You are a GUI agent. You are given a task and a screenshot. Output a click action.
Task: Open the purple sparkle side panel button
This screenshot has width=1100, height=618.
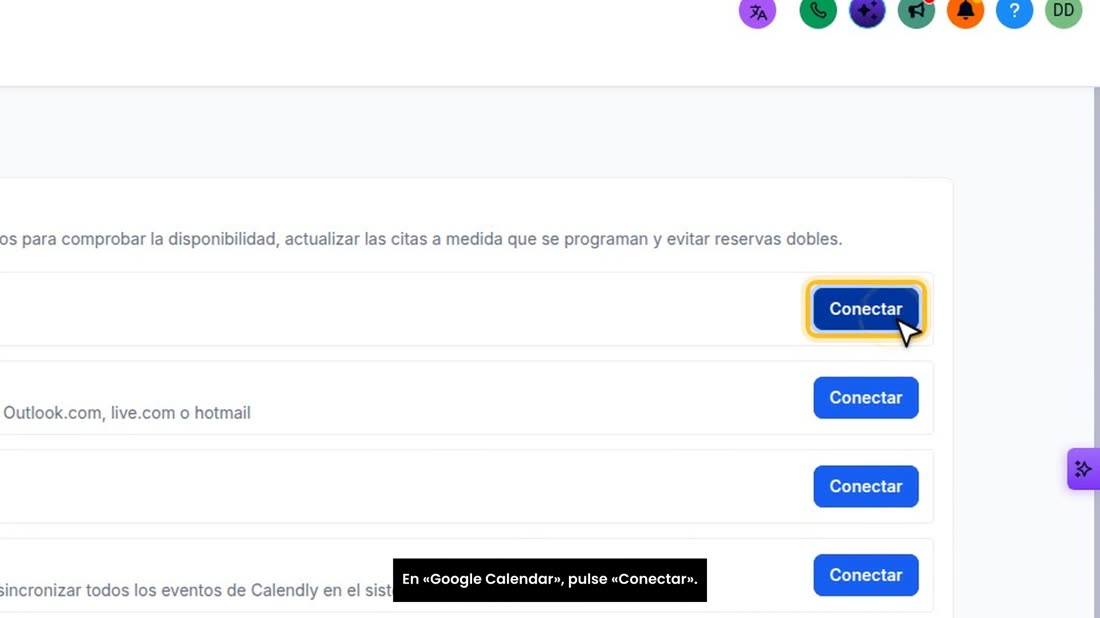[1083, 469]
